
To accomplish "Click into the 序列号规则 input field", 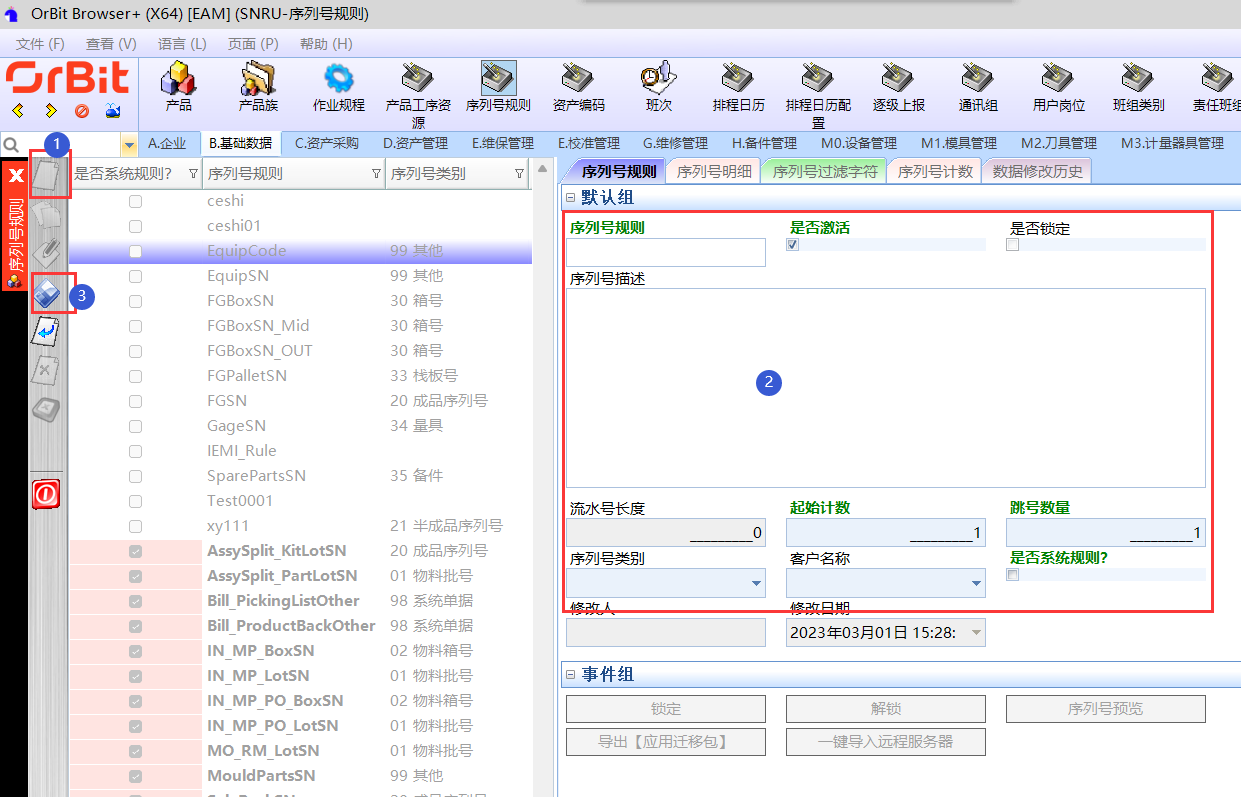I will pos(666,252).
